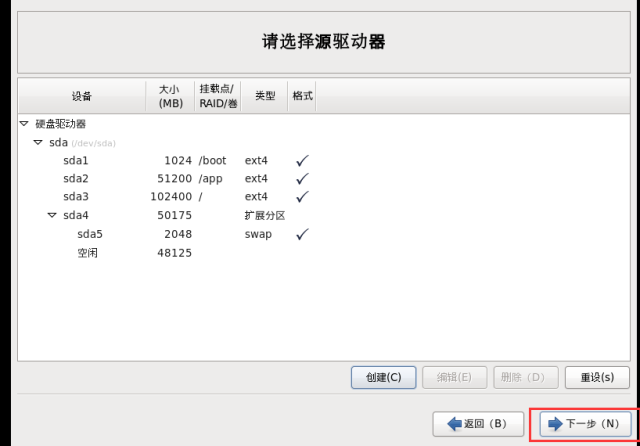Go back with 返回(B) button

[478, 424]
